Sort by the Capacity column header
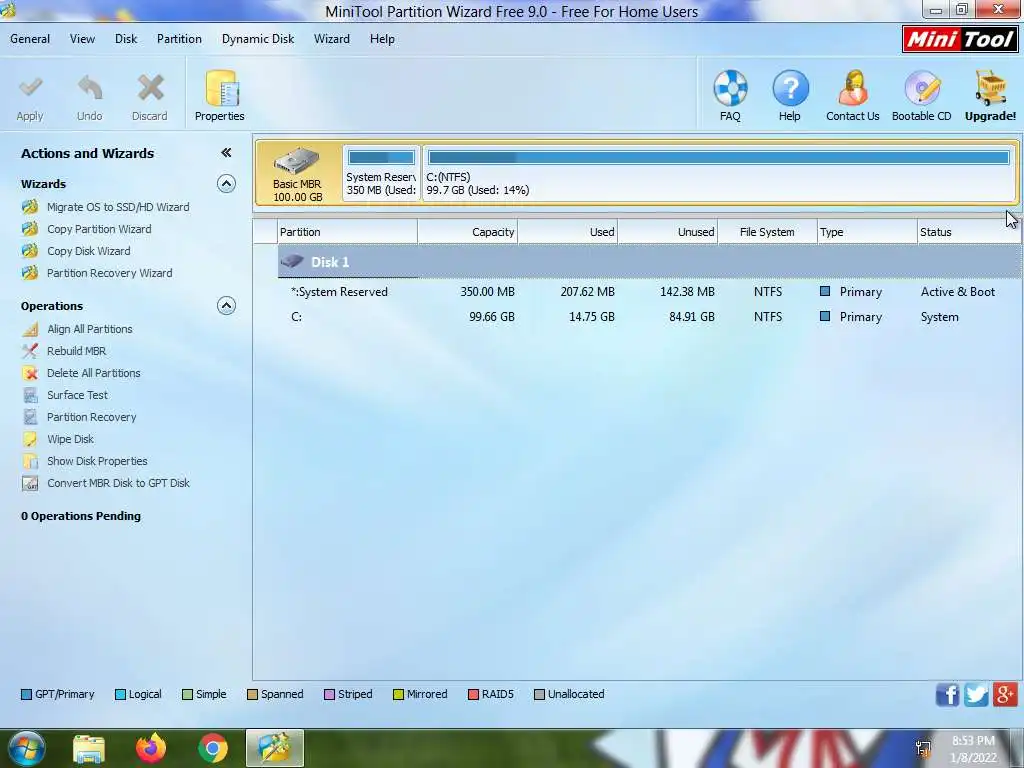 pyautogui.click(x=468, y=232)
